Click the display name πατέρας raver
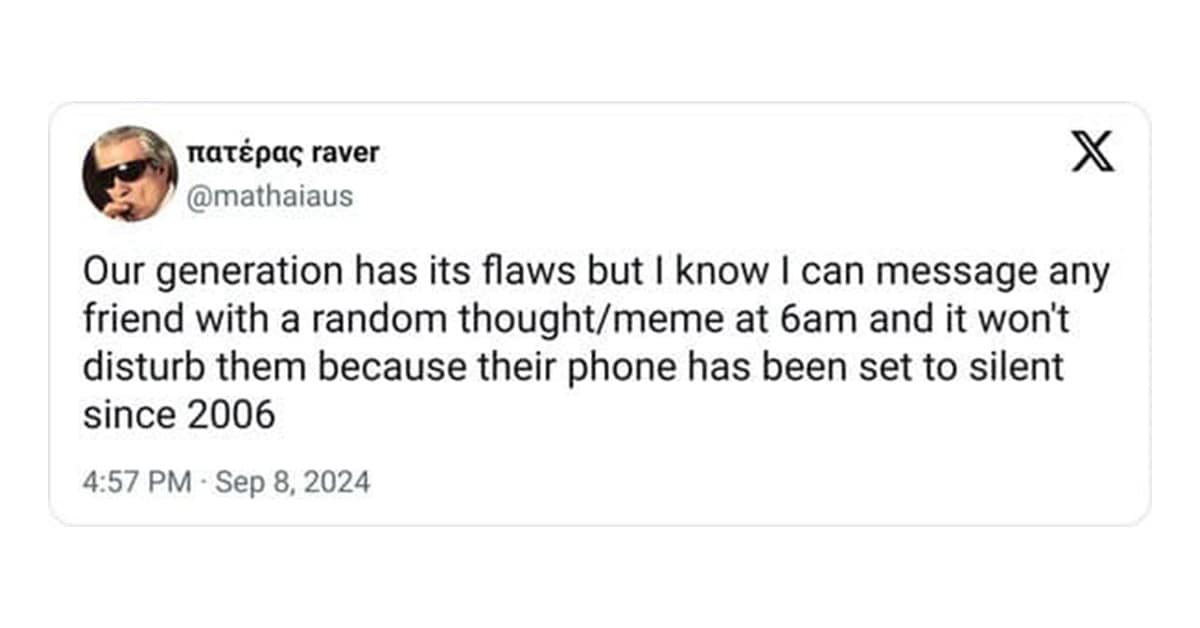The height and width of the screenshot is (628, 1200). (x=284, y=152)
